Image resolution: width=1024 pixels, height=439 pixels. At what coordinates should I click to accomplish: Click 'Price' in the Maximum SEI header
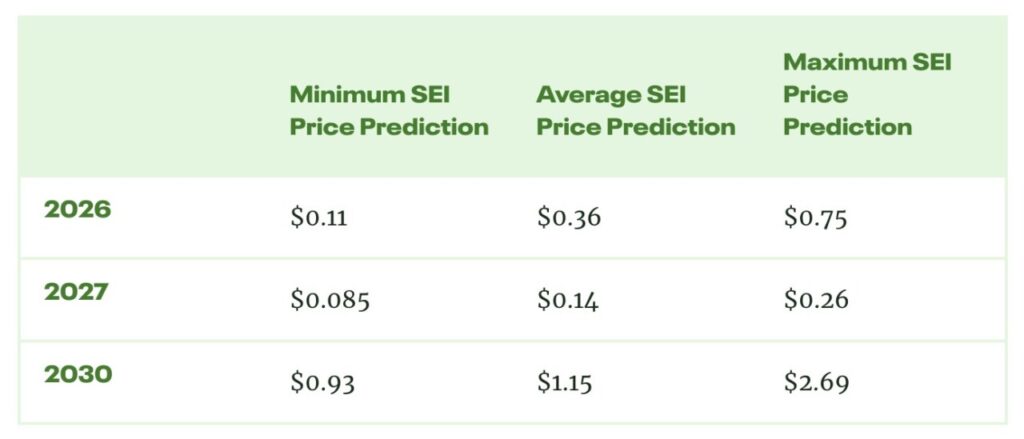(x=815, y=95)
